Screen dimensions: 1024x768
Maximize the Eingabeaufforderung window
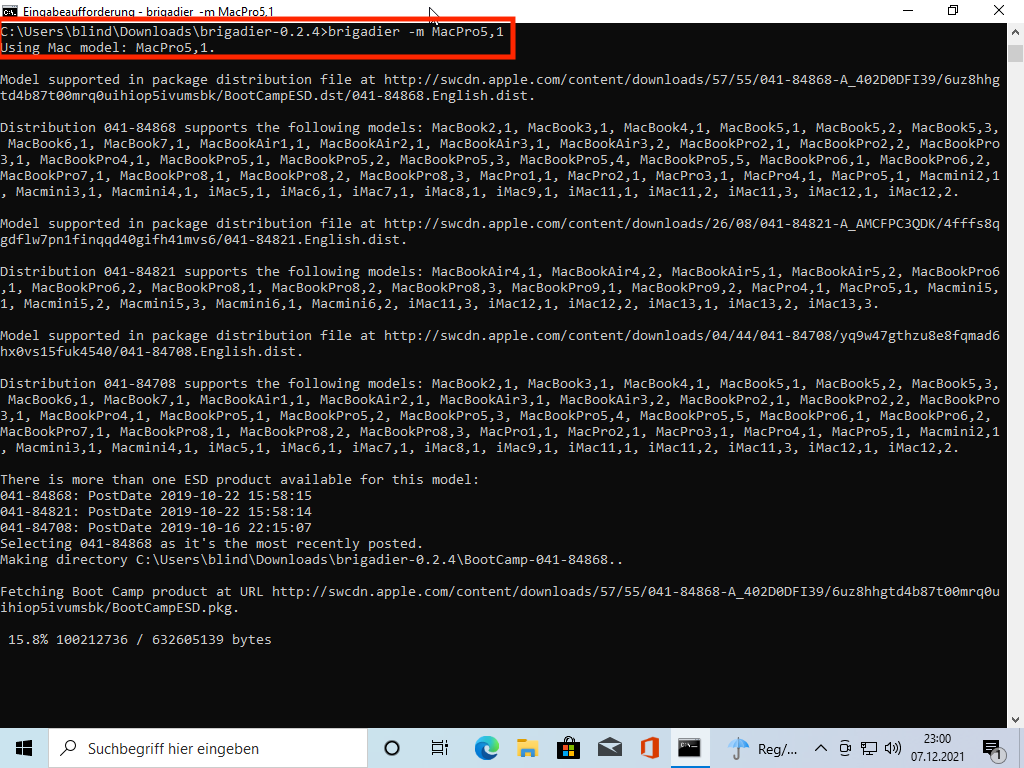coord(953,10)
